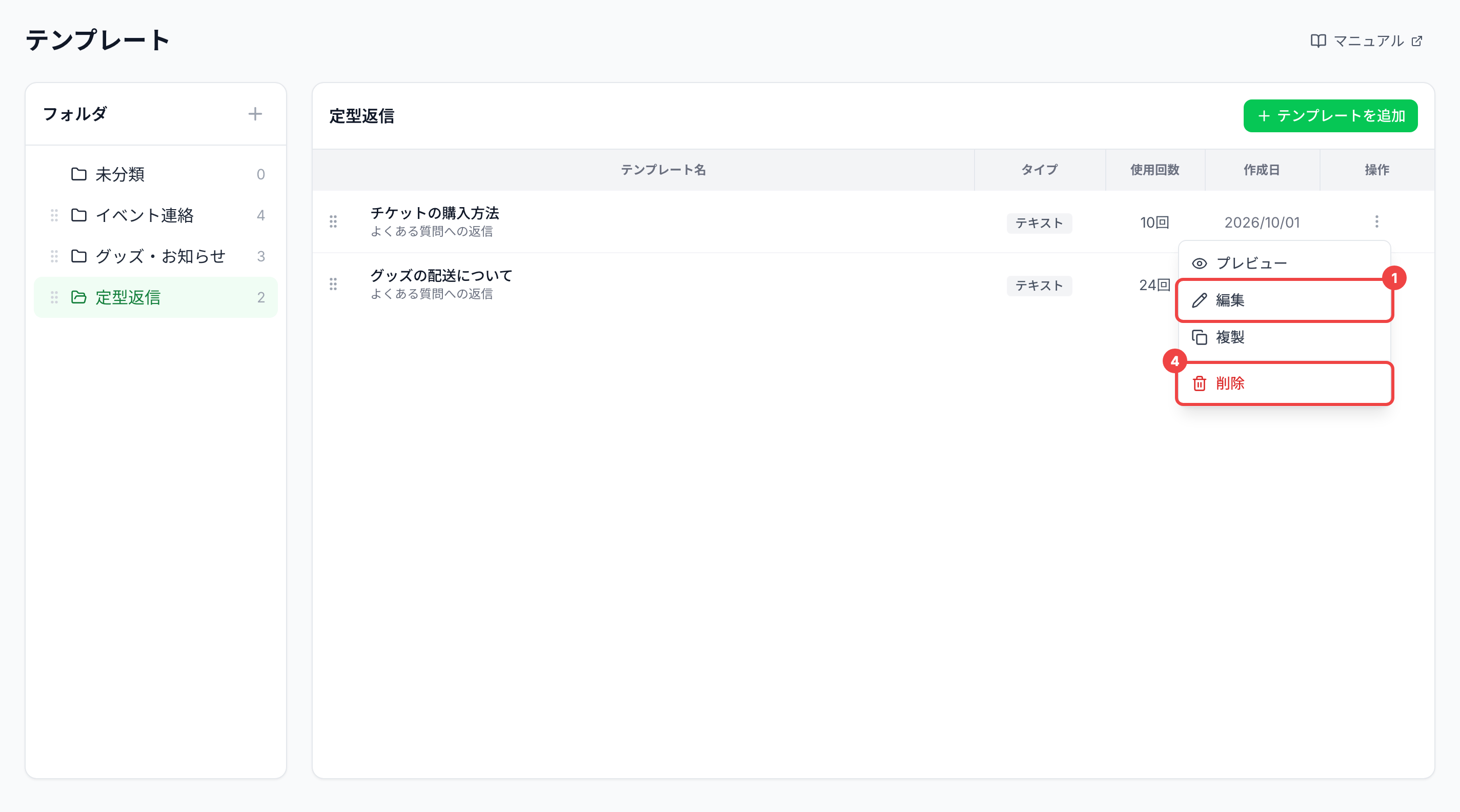This screenshot has height=812, width=1460.
Task: Click the plus icon to add a folder
Action: 255,114
